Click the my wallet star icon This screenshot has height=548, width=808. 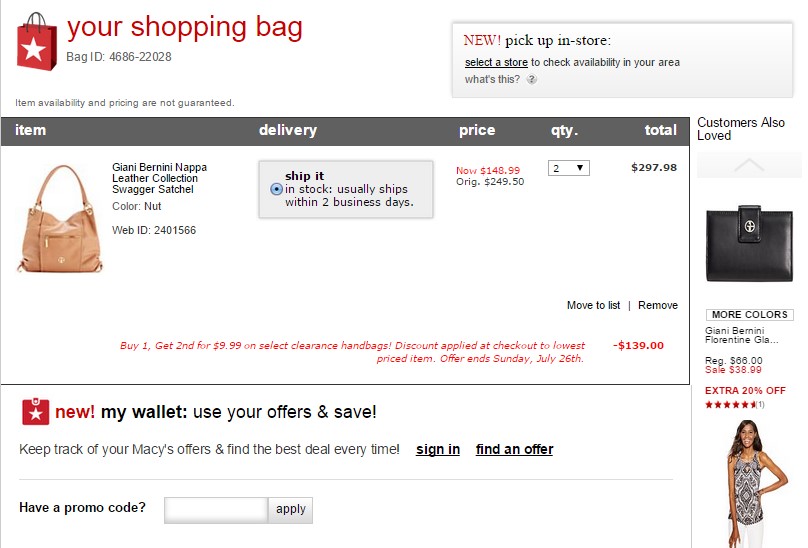coord(35,411)
